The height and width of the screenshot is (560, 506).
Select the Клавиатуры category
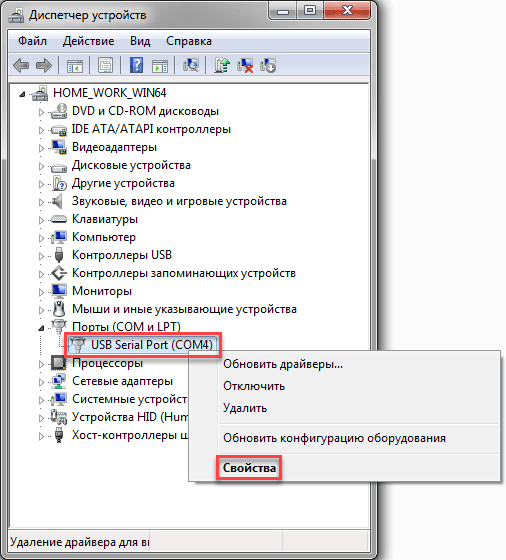105,219
